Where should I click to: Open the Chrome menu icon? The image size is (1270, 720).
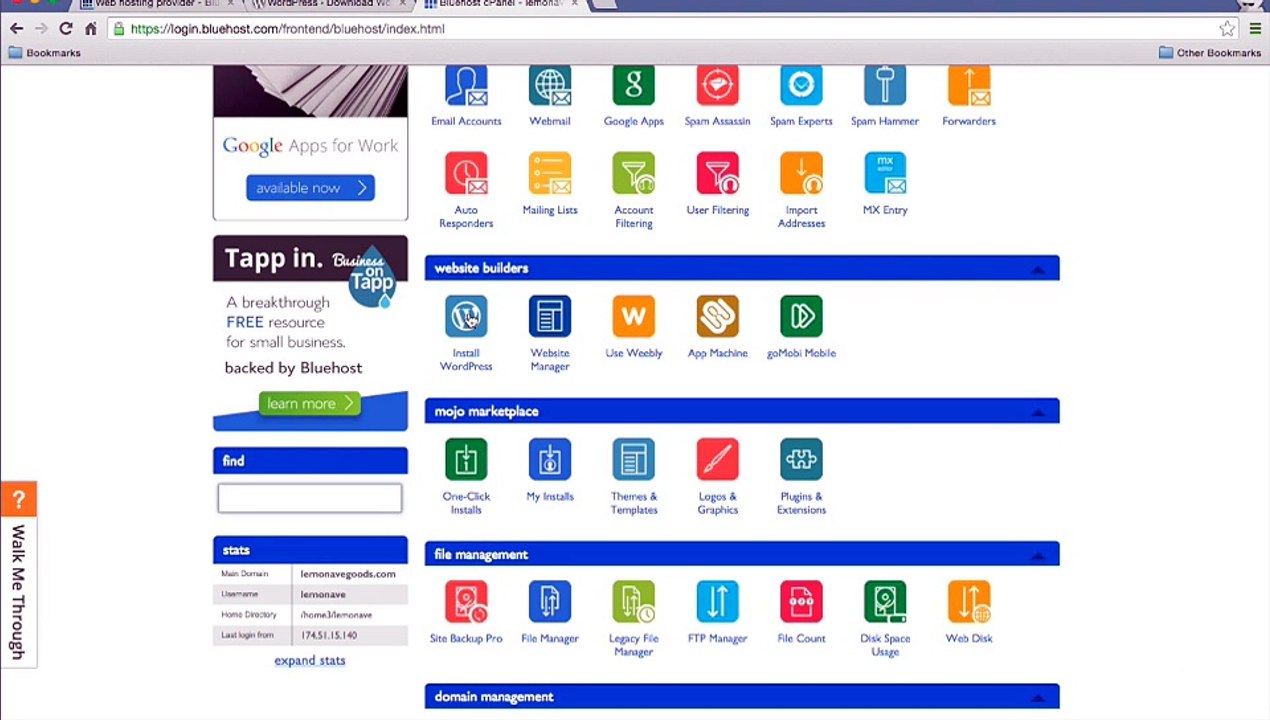pyautogui.click(x=1255, y=29)
